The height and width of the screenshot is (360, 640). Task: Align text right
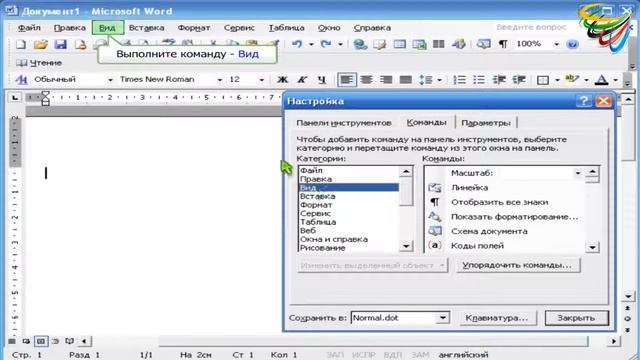[386, 80]
